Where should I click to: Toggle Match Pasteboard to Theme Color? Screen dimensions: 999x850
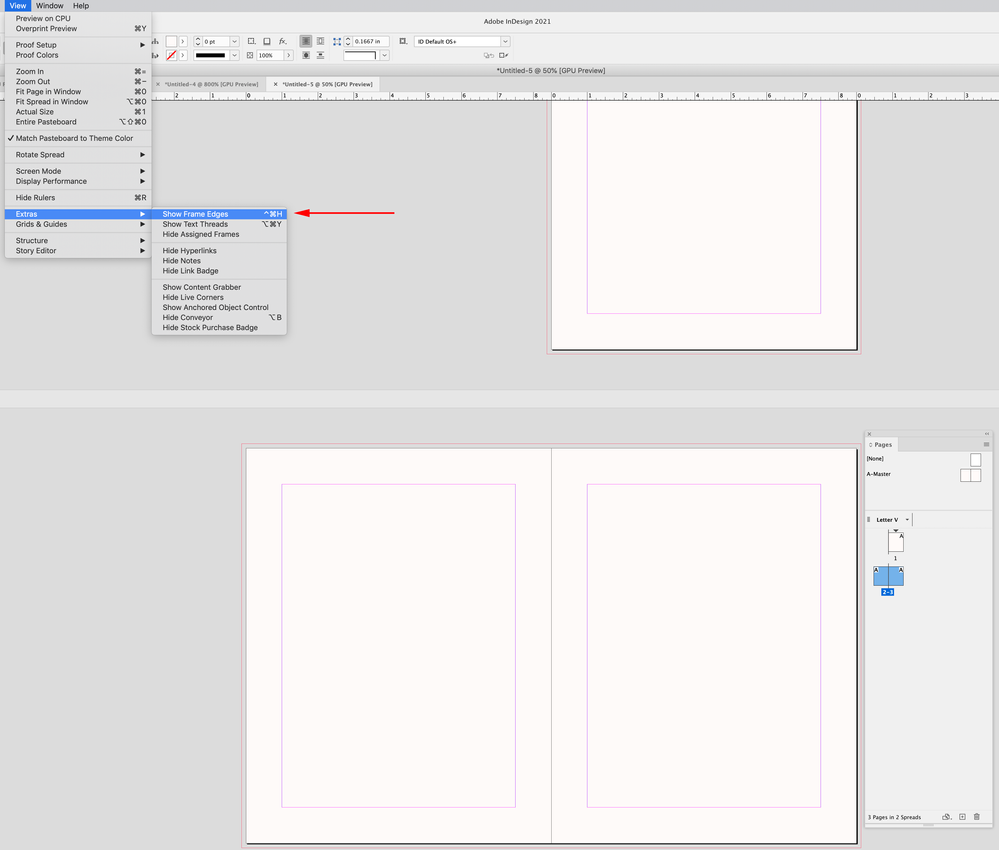click(74, 138)
